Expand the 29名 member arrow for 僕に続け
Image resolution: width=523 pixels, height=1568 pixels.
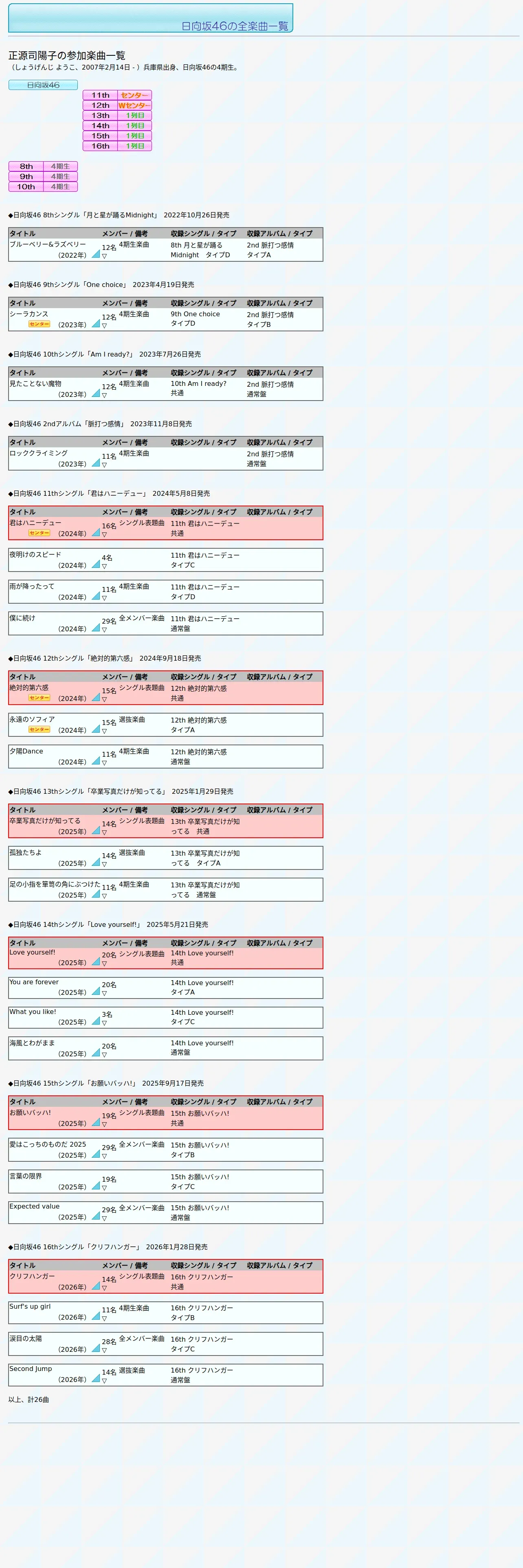(x=104, y=630)
